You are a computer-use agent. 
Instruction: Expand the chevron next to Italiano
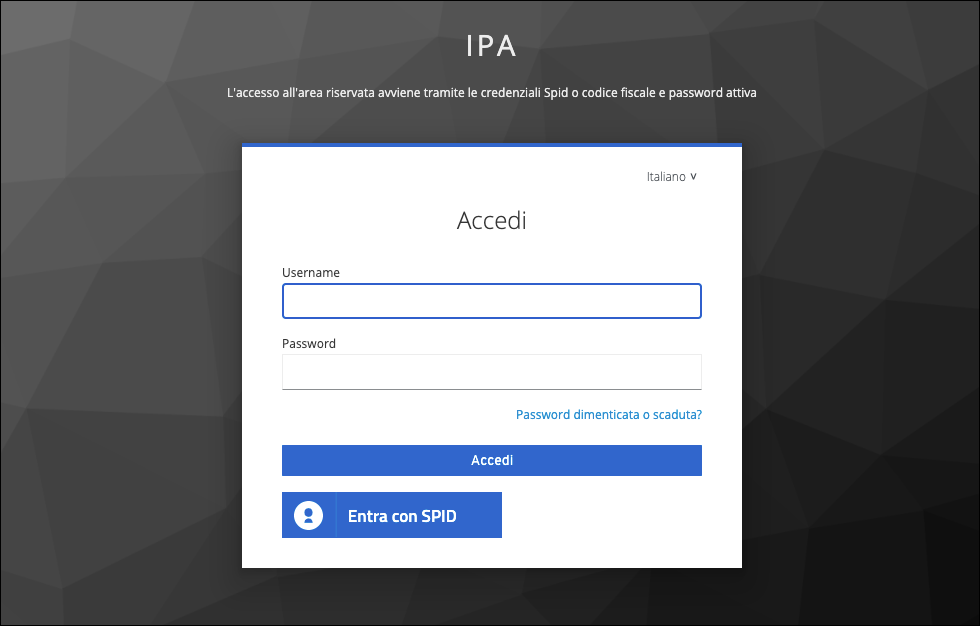pos(693,177)
